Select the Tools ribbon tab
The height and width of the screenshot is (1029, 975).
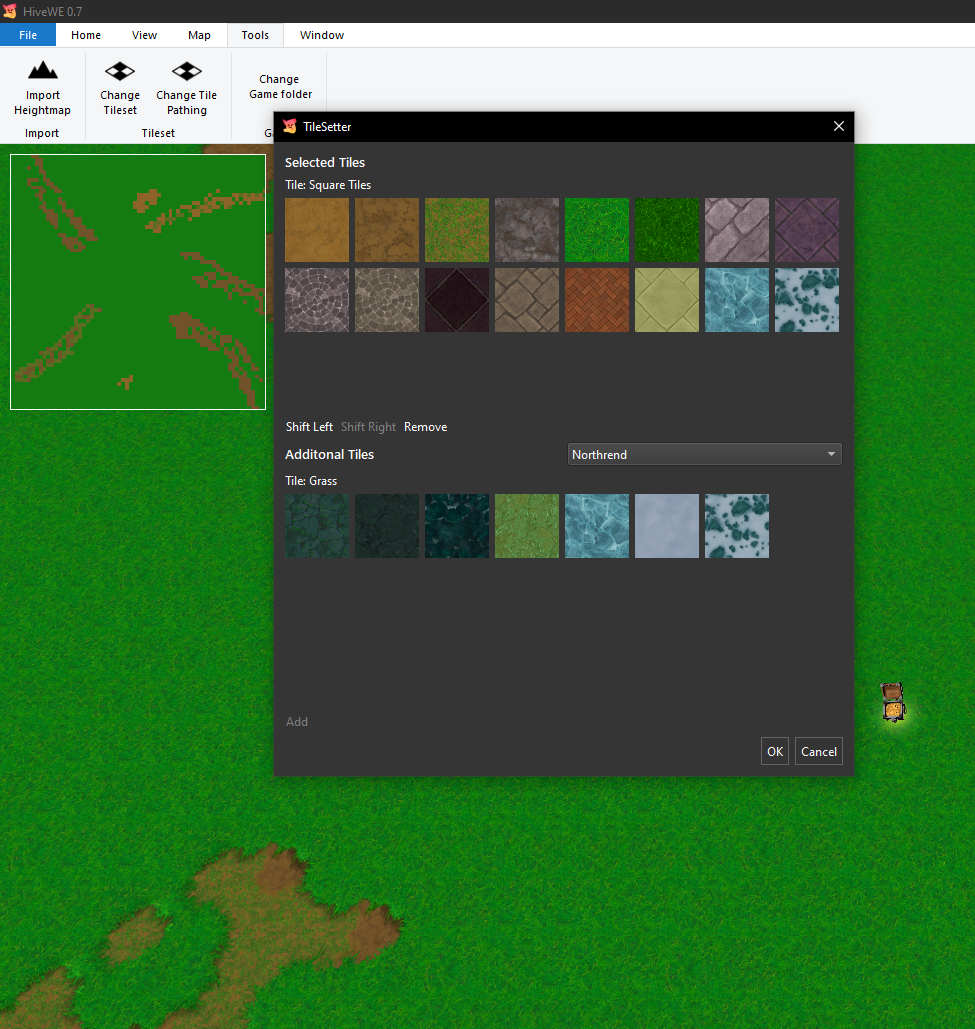coord(255,35)
